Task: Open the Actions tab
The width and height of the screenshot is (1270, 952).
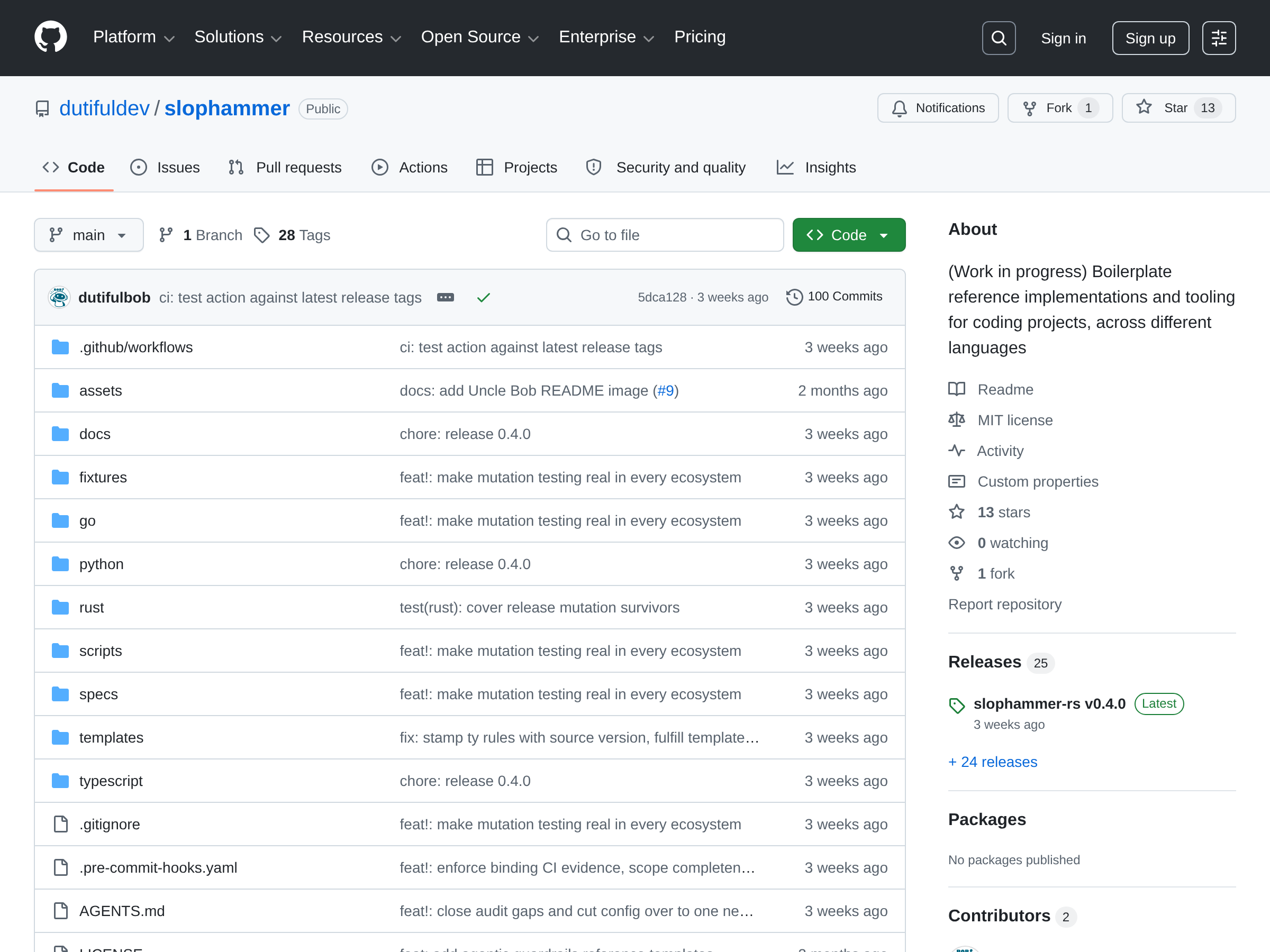Action: [410, 168]
